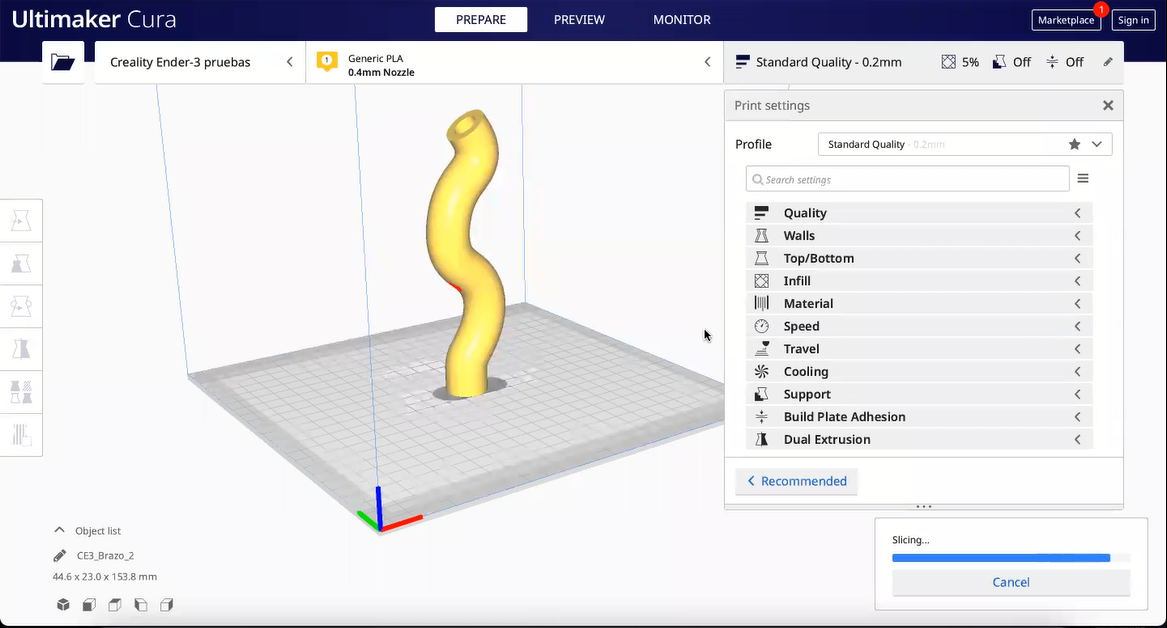
Task: Select the Support Blocker tool
Action: click(21, 434)
